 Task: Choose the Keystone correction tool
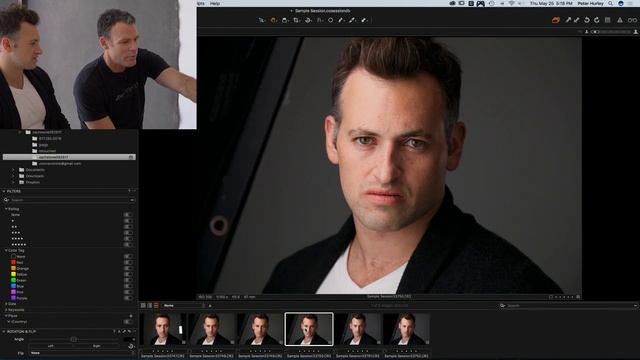[x=320, y=20]
